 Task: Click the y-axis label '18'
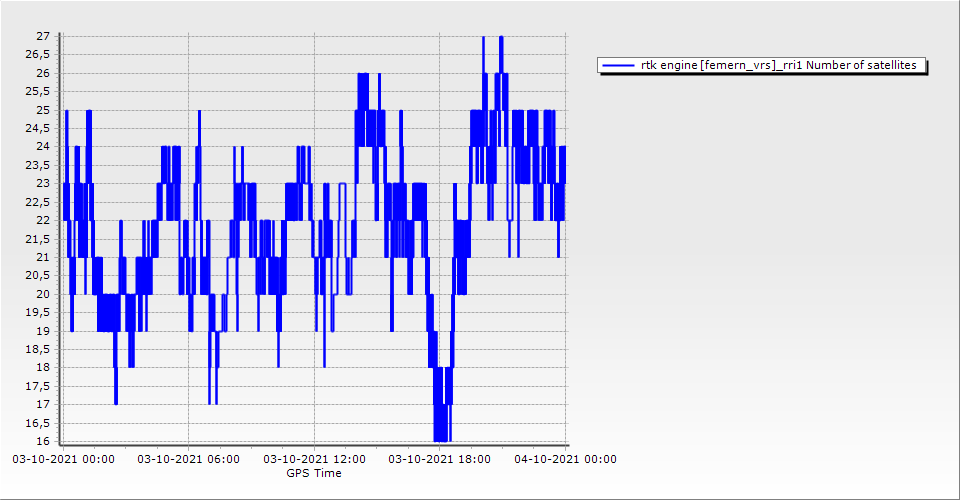(43, 368)
